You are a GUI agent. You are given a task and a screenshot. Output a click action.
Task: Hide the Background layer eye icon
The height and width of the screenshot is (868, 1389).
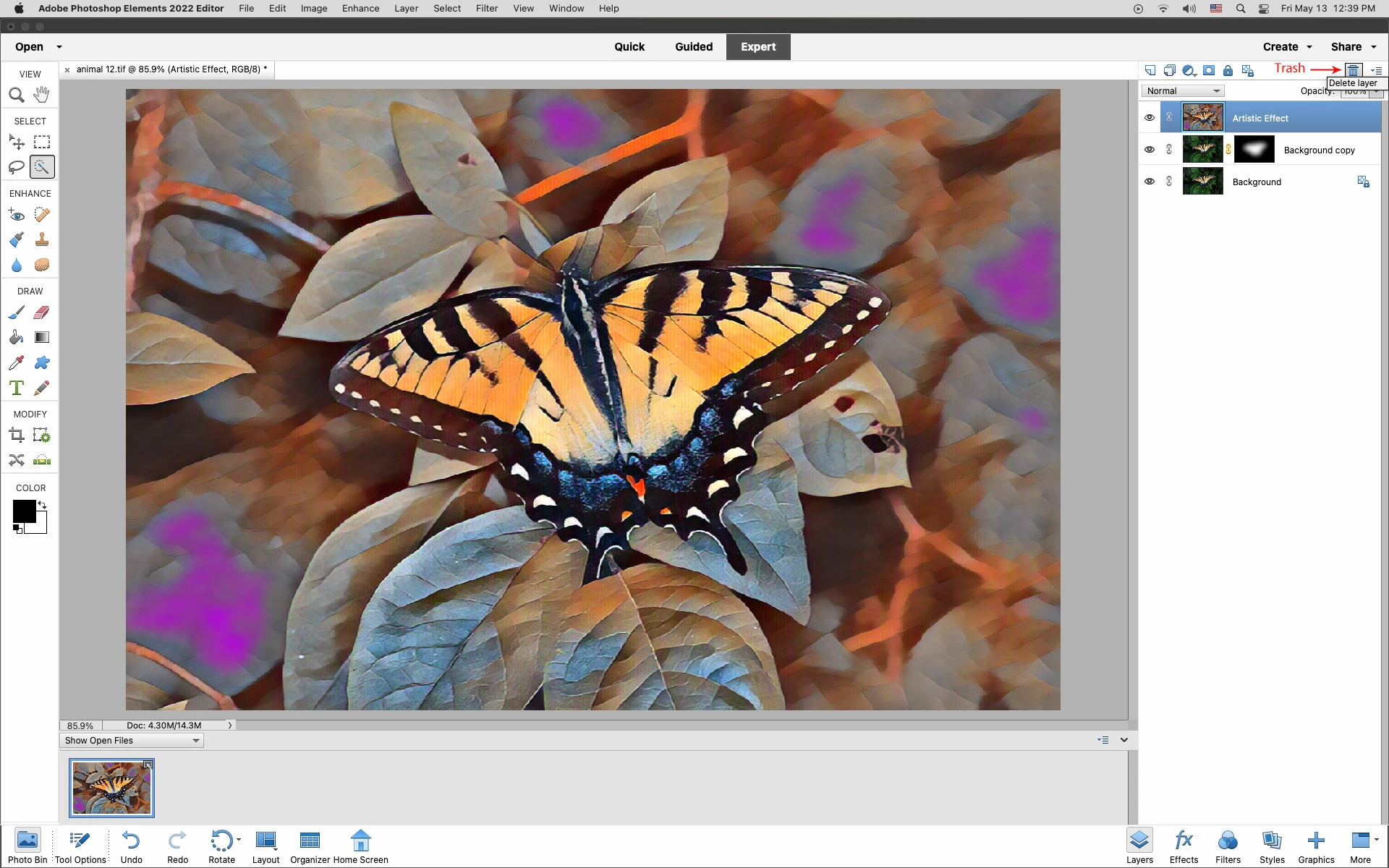pyautogui.click(x=1149, y=182)
